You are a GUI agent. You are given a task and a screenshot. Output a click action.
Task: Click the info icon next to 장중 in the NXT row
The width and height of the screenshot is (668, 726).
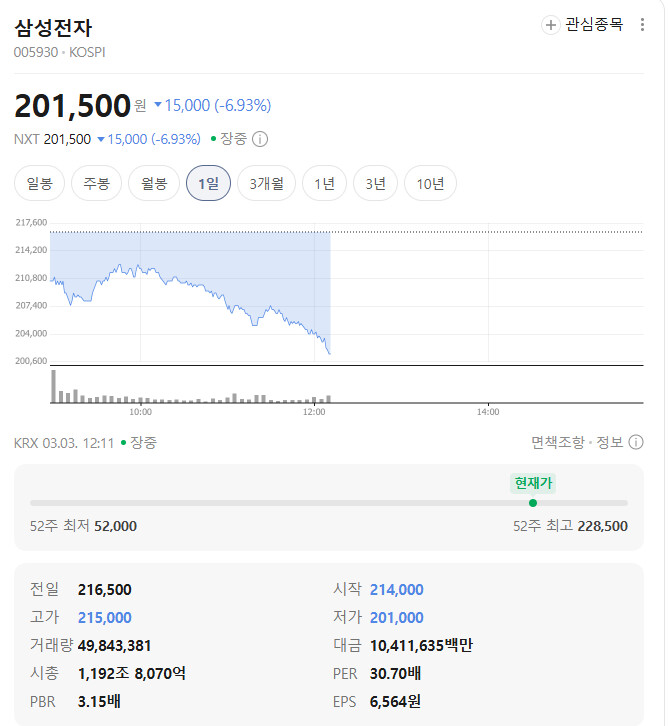pos(260,139)
